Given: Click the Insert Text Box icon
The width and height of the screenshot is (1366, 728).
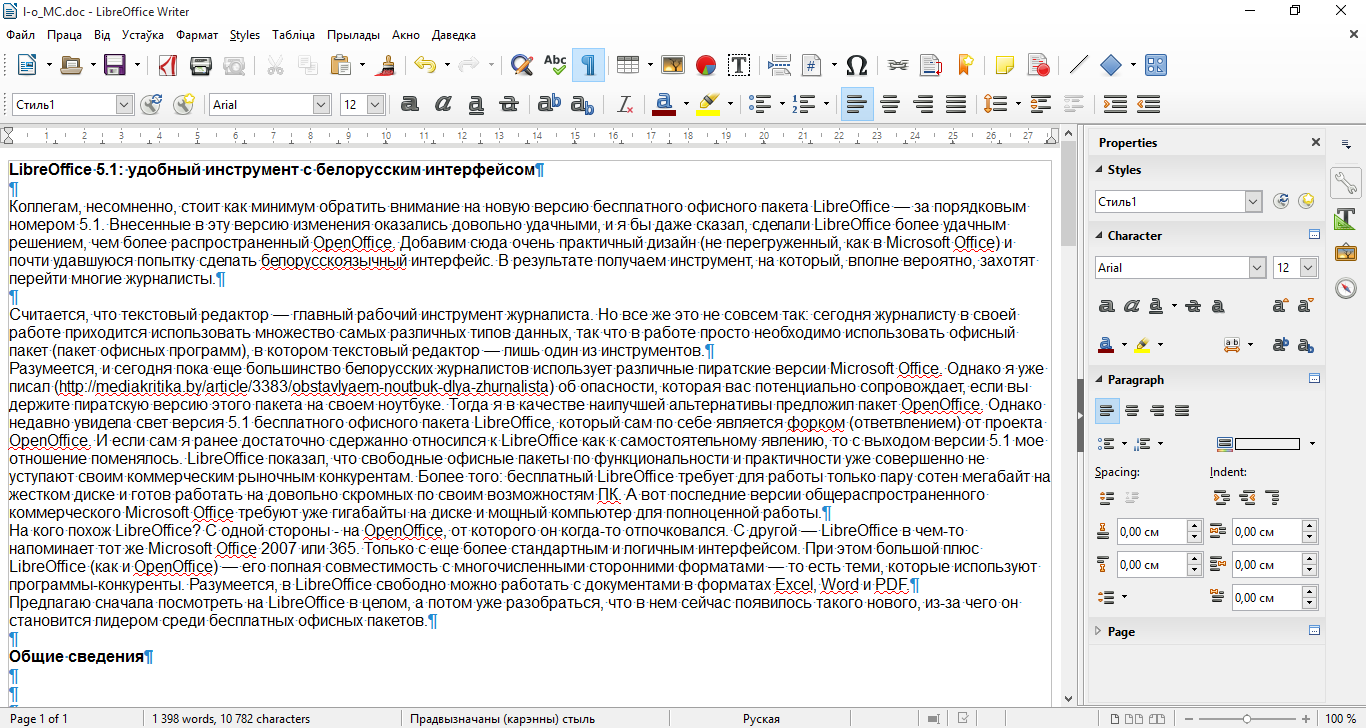Looking at the screenshot, I should coord(739,66).
